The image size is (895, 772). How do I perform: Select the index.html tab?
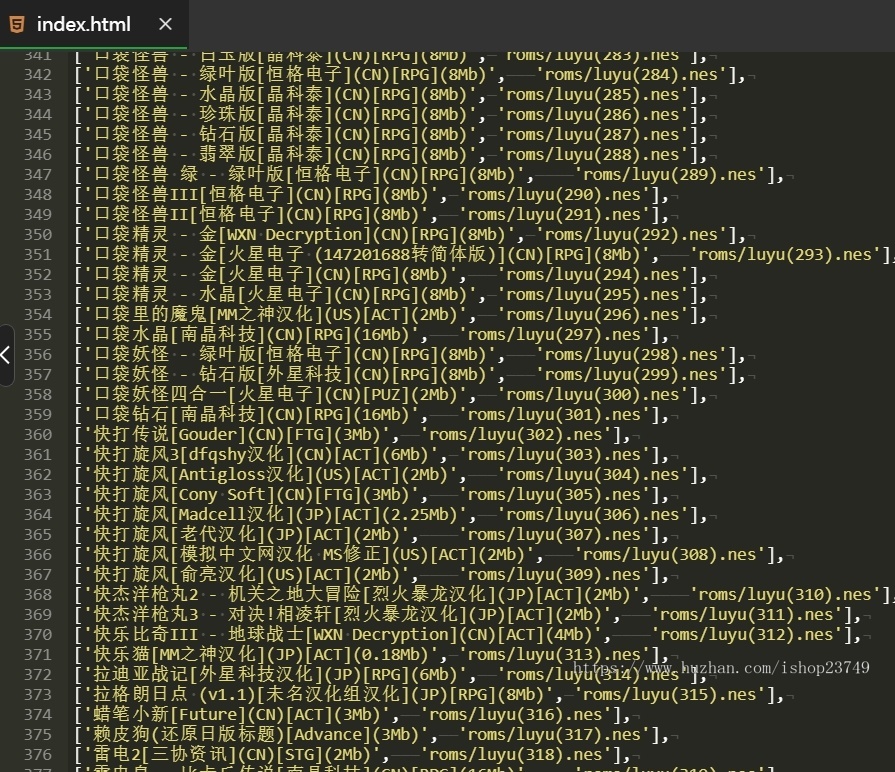point(94,24)
